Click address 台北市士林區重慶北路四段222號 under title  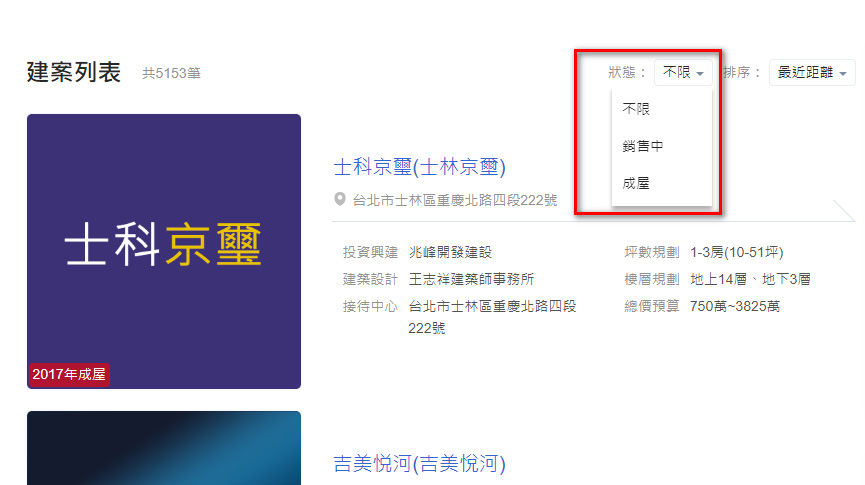point(455,200)
